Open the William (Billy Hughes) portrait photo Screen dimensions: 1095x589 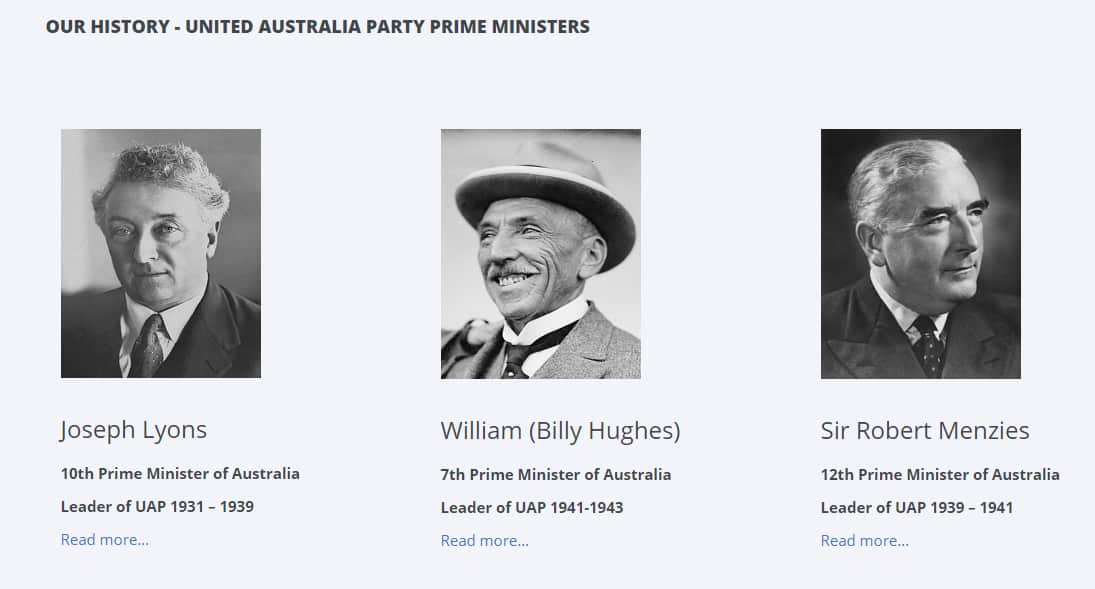tap(540, 252)
